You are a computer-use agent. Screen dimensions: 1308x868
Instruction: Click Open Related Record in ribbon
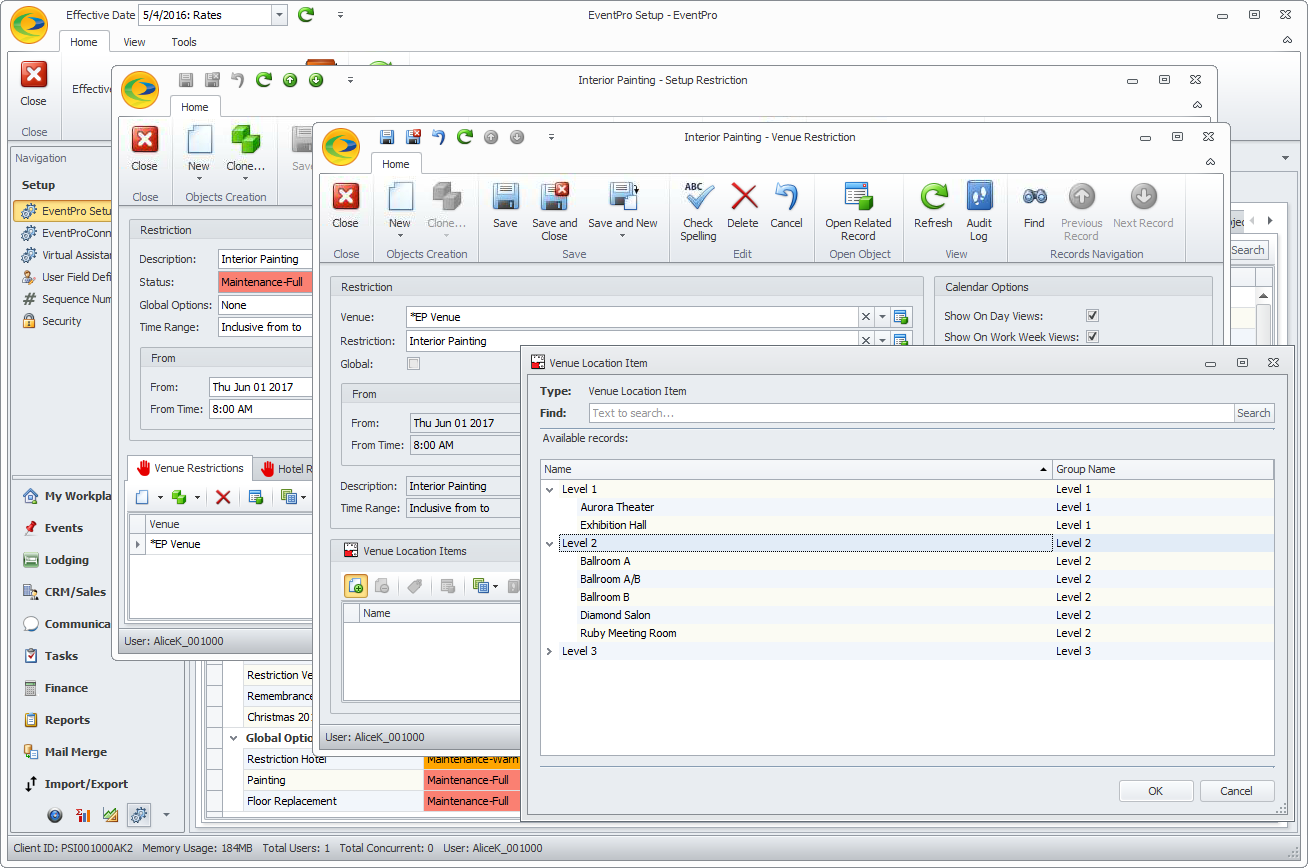[x=858, y=211]
